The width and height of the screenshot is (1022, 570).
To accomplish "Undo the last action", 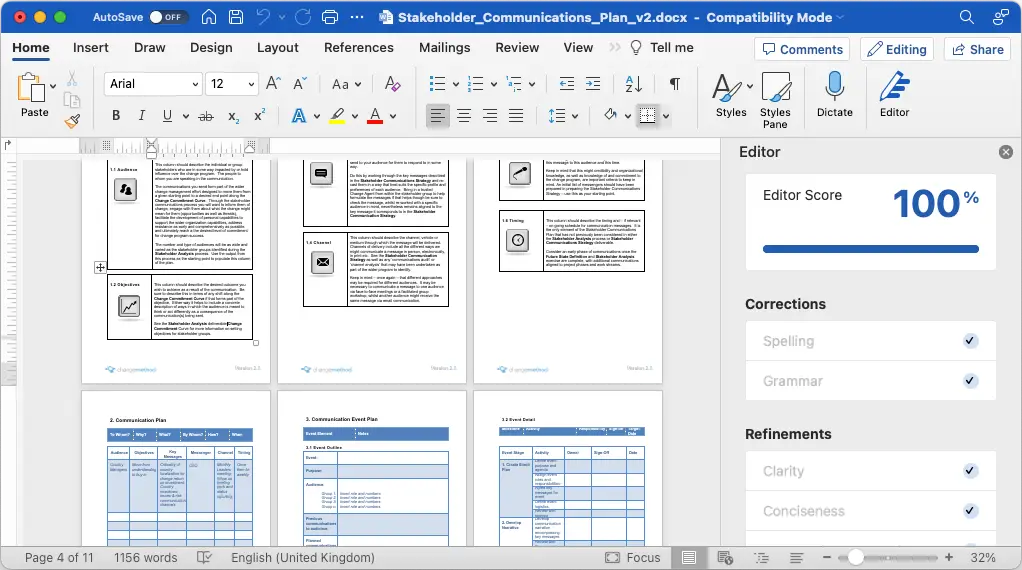I will click(263, 17).
